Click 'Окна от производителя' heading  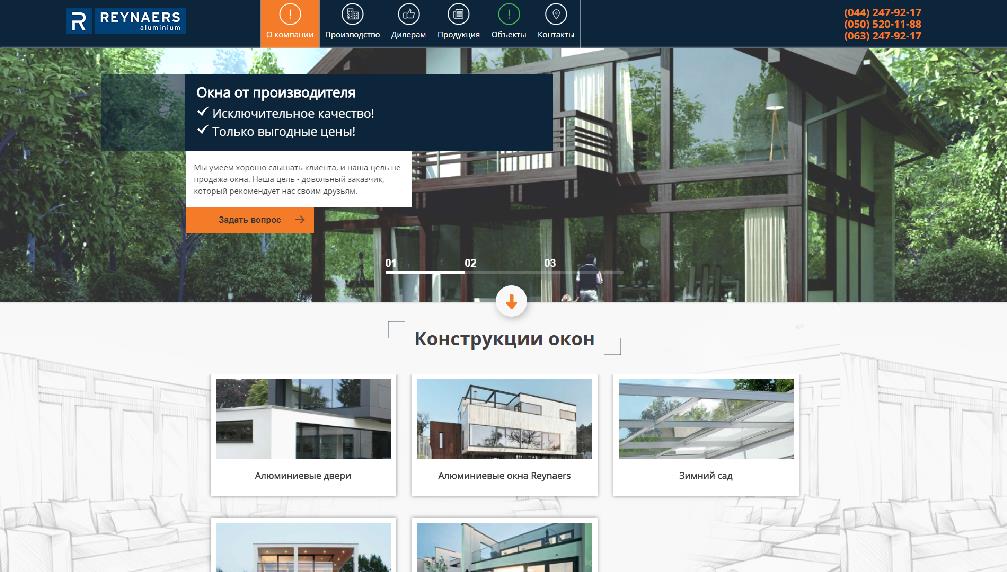click(276, 92)
